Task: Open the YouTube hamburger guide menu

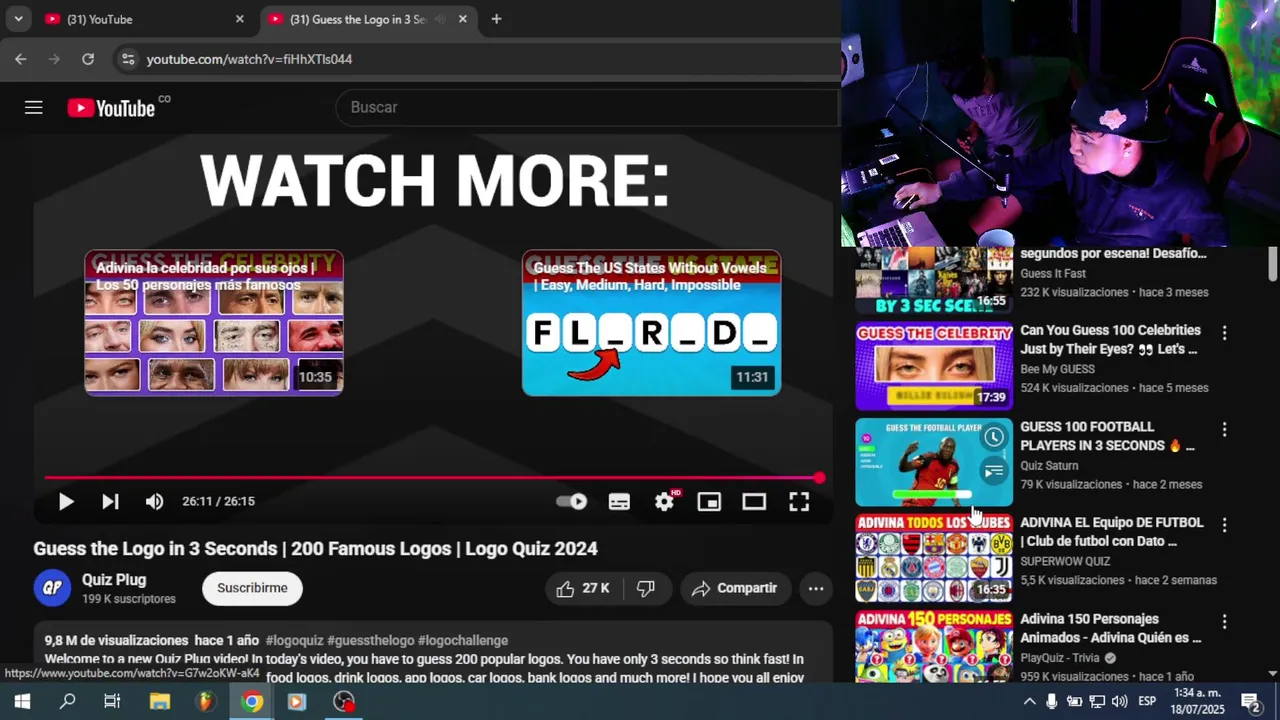Action: pos(34,108)
